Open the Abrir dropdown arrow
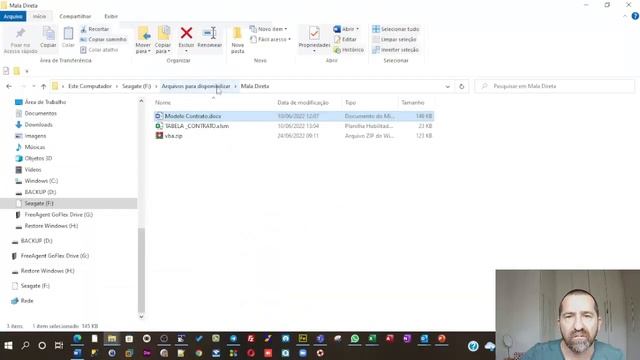Screen dimensions: 640x360 tap(358, 29)
